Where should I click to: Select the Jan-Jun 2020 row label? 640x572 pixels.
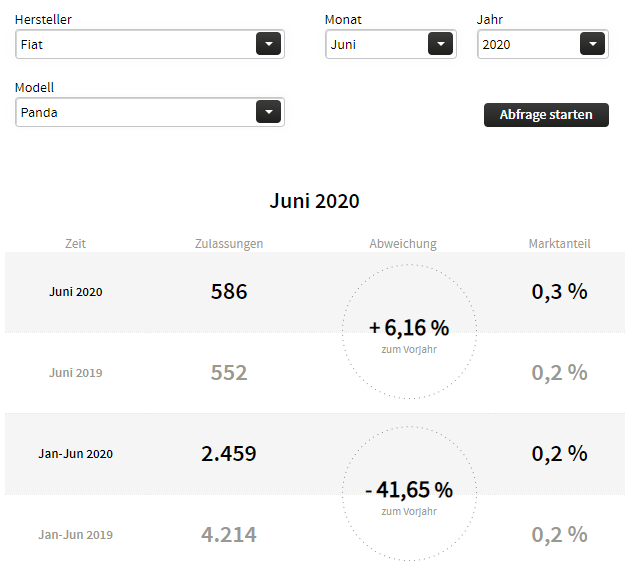(x=76, y=454)
